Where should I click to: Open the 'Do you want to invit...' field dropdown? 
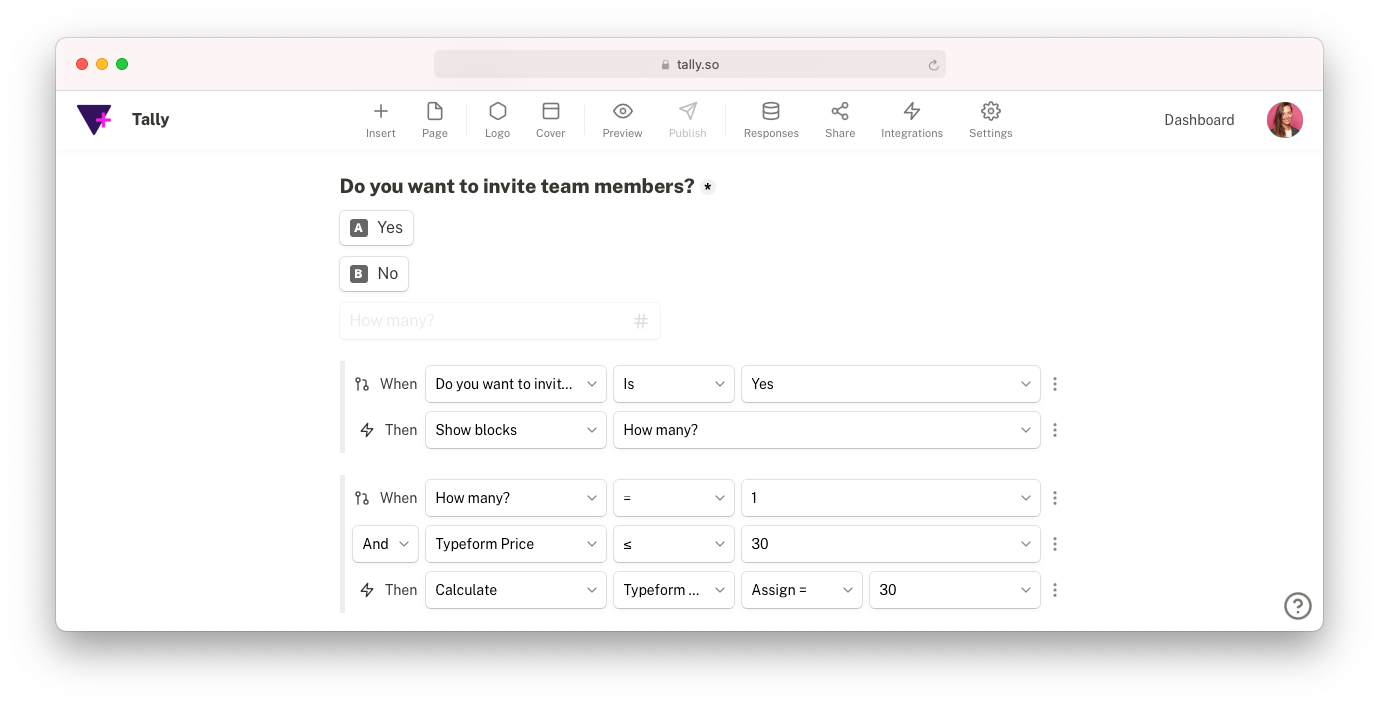click(x=516, y=384)
